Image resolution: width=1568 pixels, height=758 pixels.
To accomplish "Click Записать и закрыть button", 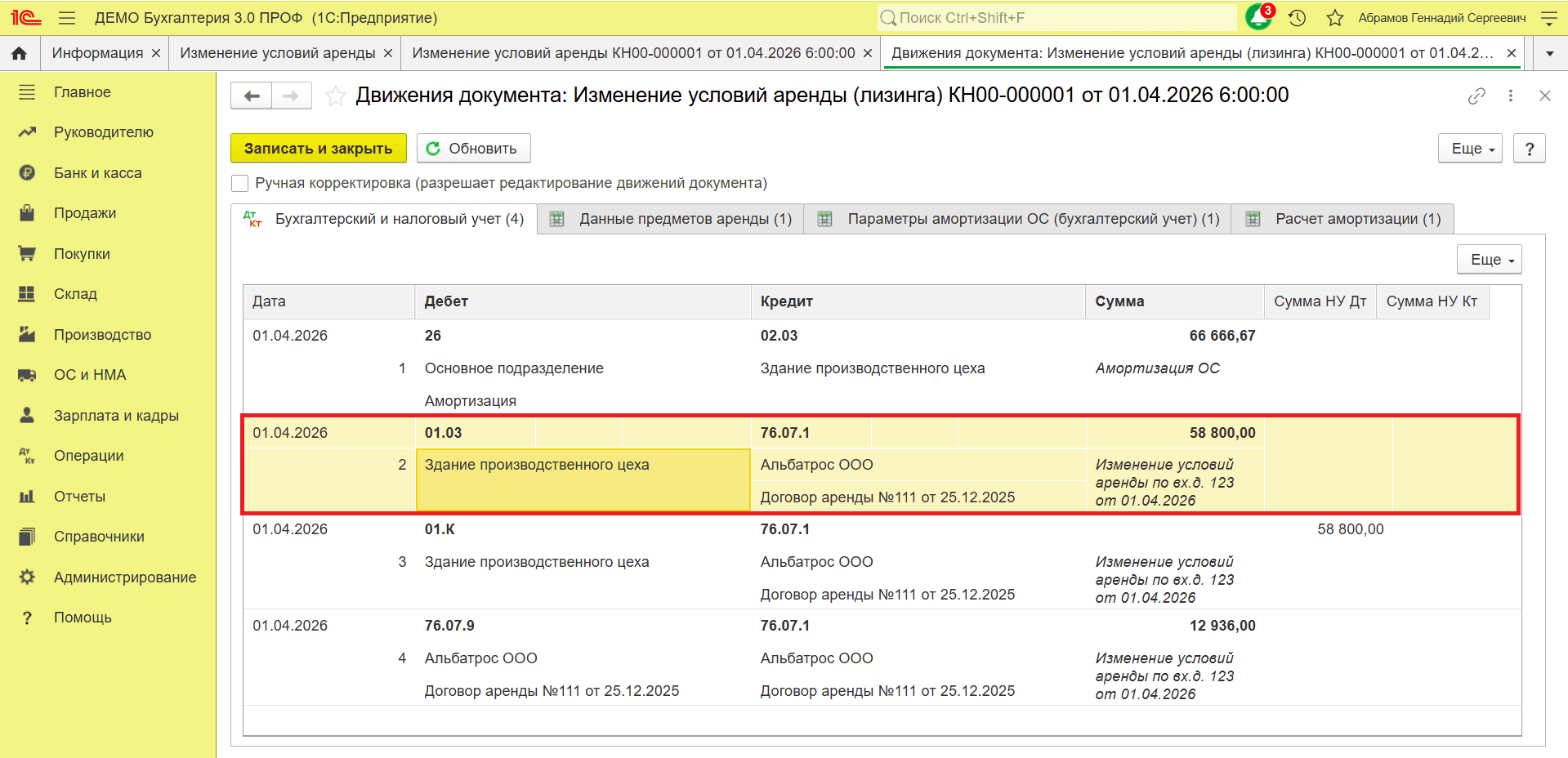I will pyautogui.click(x=319, y=149).
